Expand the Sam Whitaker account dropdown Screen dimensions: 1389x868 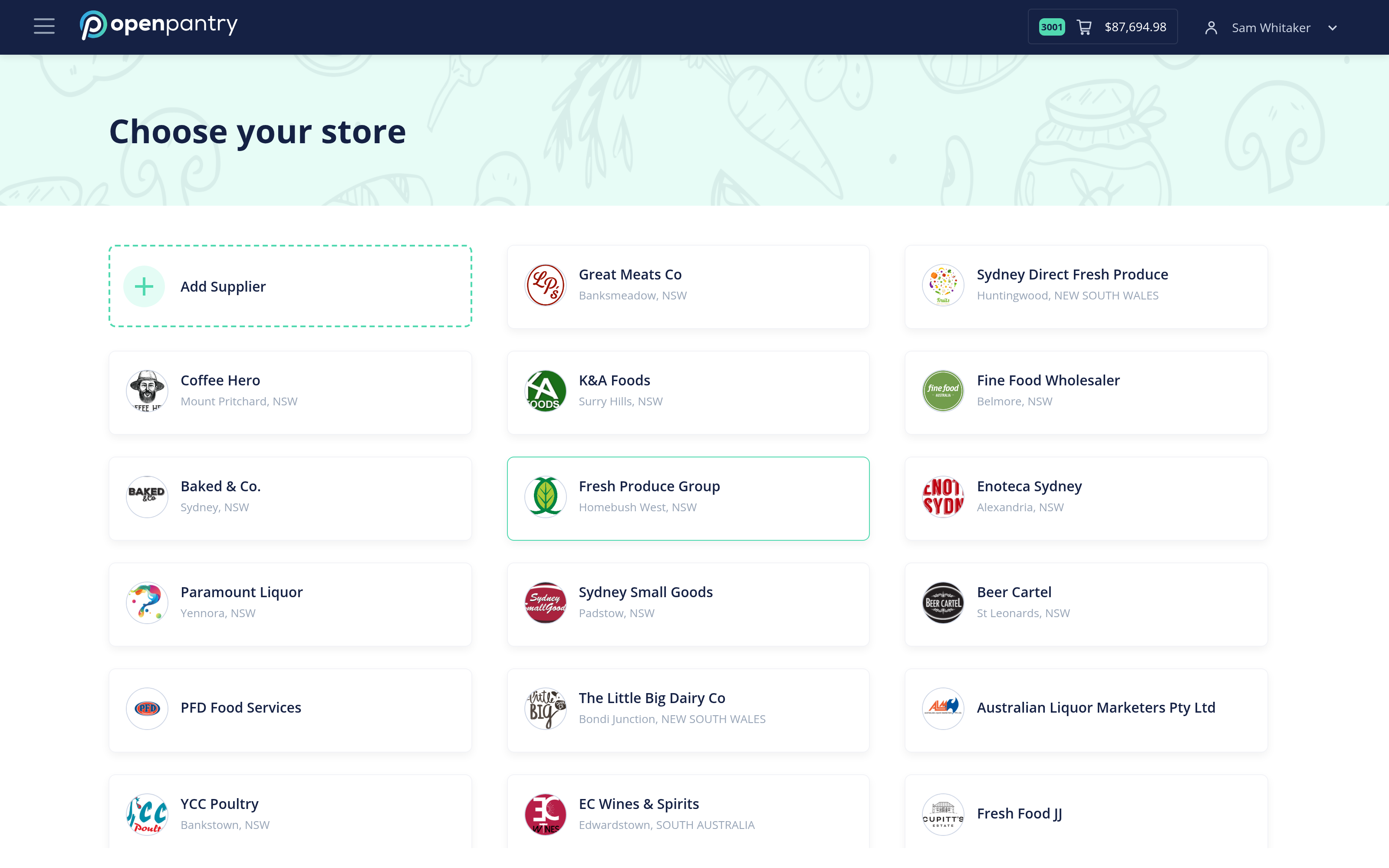click(1333, 27)
